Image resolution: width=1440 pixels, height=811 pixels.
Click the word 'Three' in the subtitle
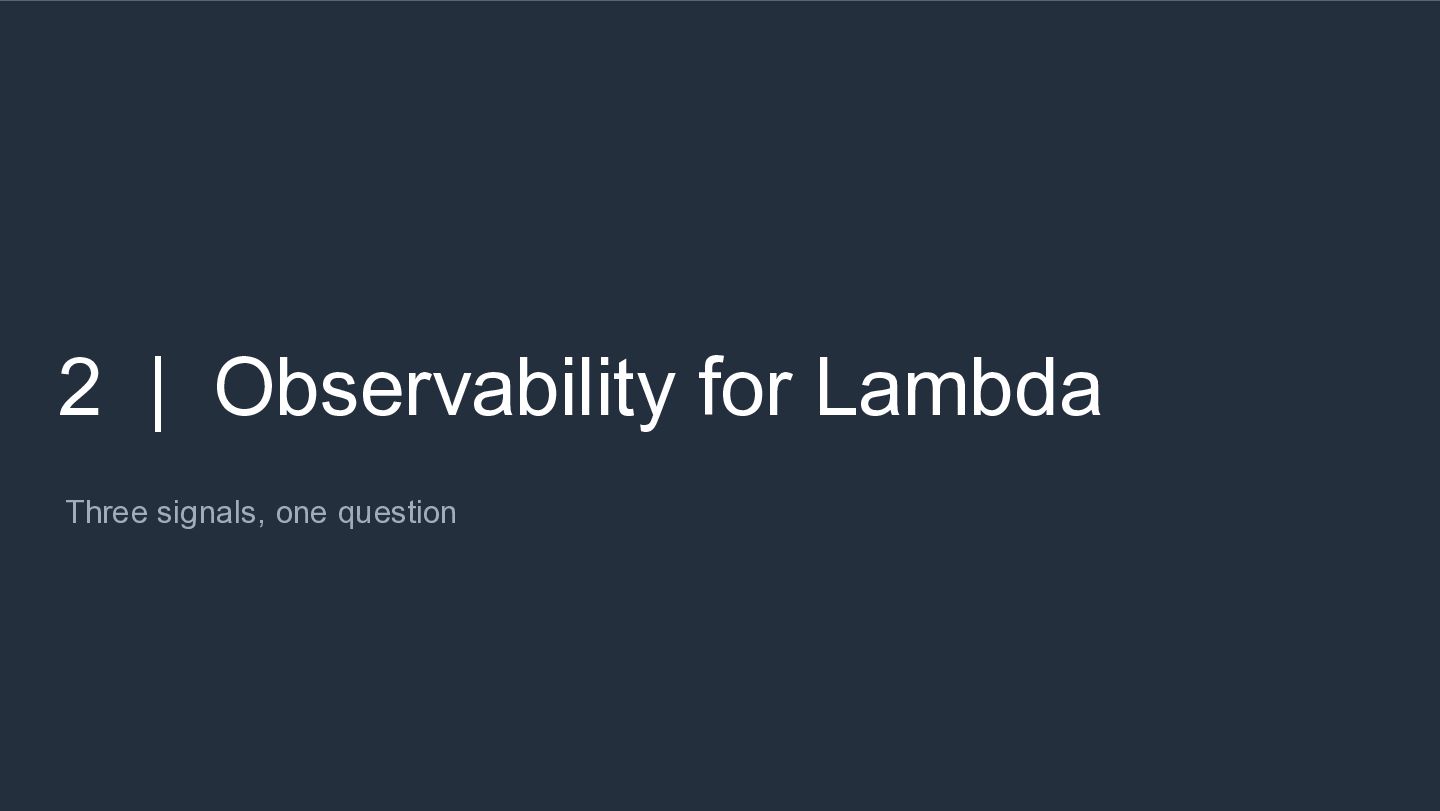(106, 512)
